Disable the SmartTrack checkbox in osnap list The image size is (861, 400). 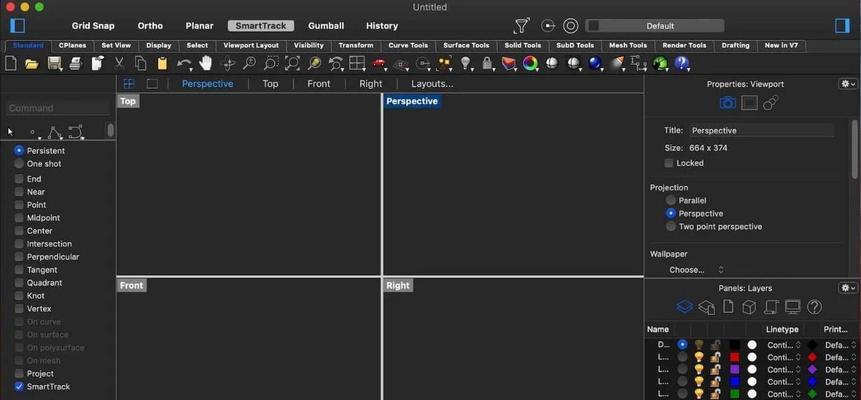(x=19, y=386)
